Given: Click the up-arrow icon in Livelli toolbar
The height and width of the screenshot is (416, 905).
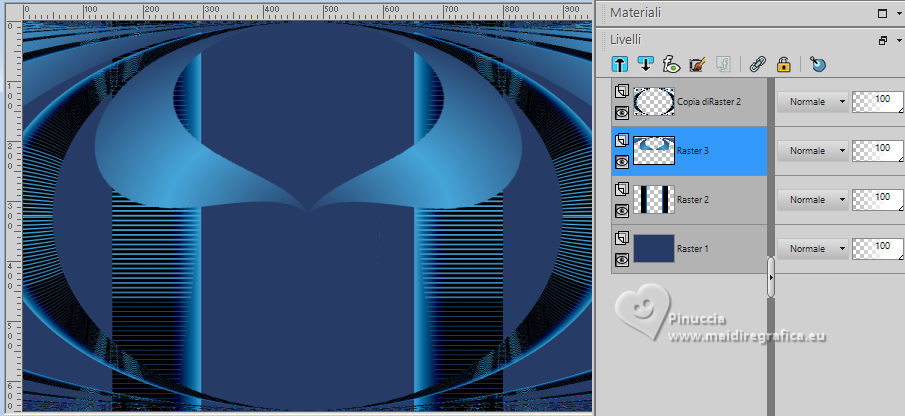Looking at the screenshot, I should (x=619, y=64).
